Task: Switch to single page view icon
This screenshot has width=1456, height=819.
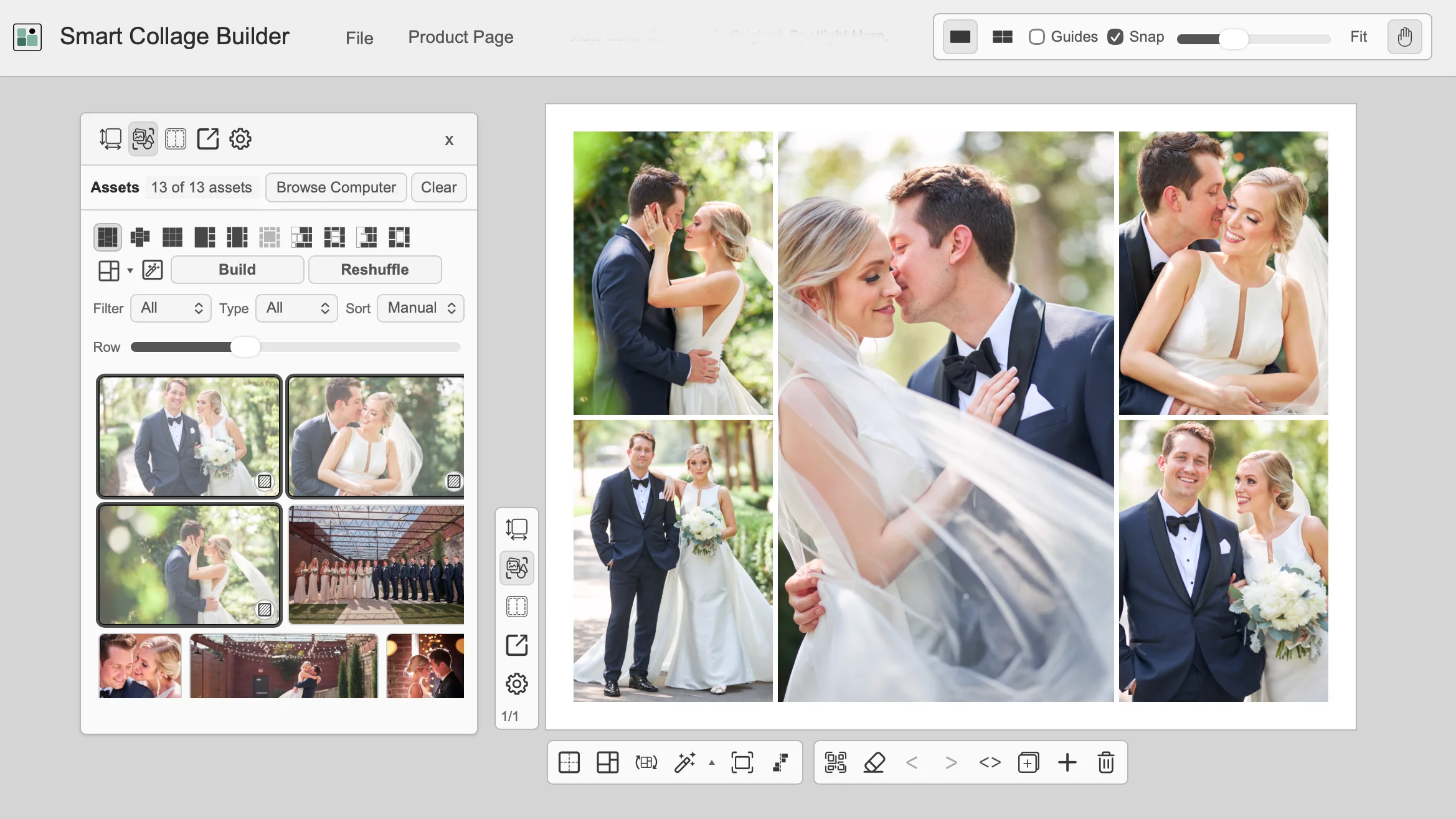Action: (960, 37)
